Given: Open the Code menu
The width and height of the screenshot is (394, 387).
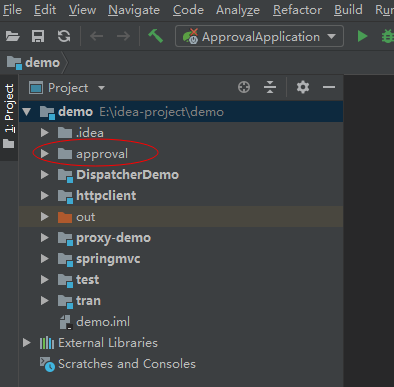Looking at the screenshot, I should 188,10.
